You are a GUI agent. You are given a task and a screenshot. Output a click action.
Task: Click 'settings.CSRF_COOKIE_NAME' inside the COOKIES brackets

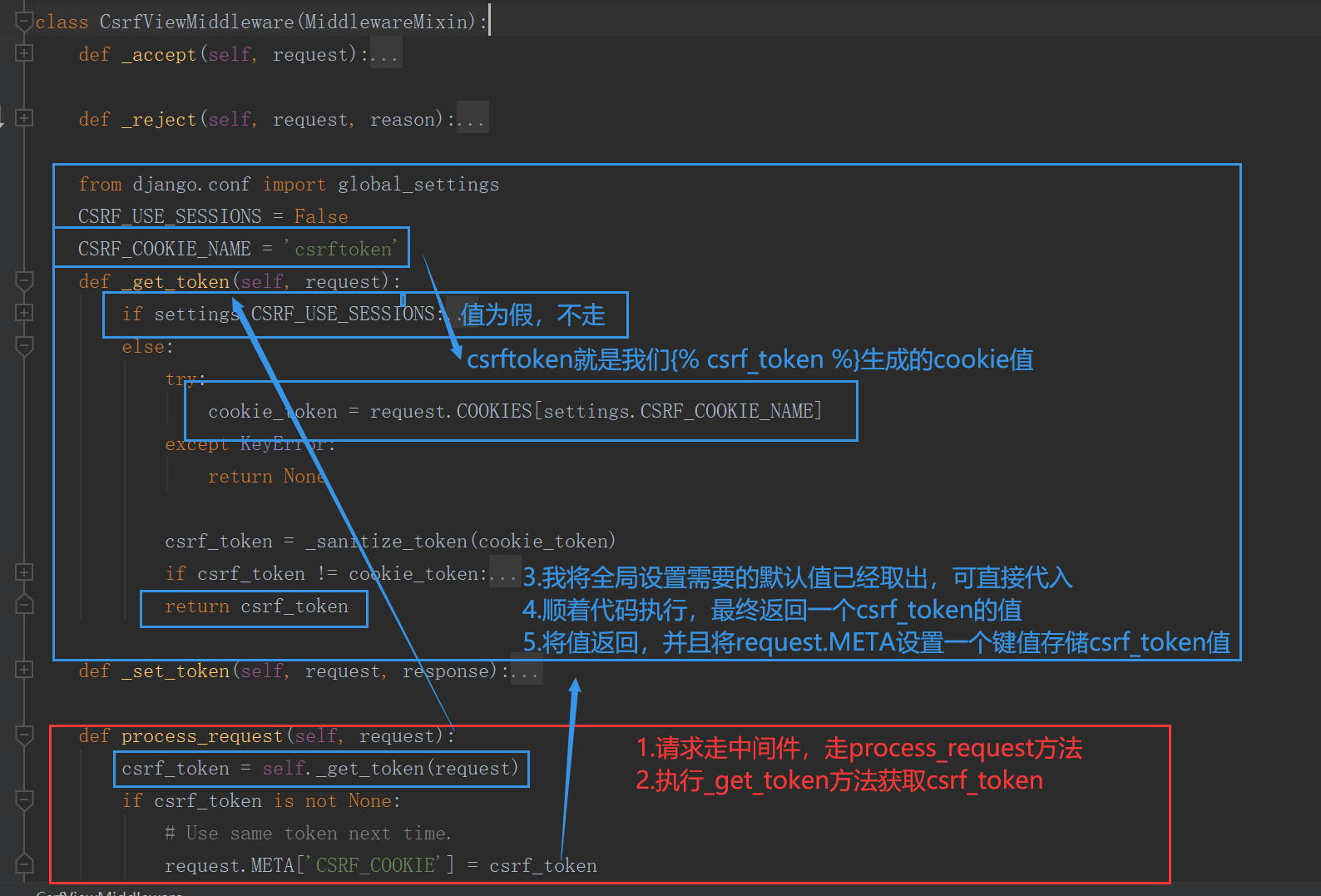678,411
